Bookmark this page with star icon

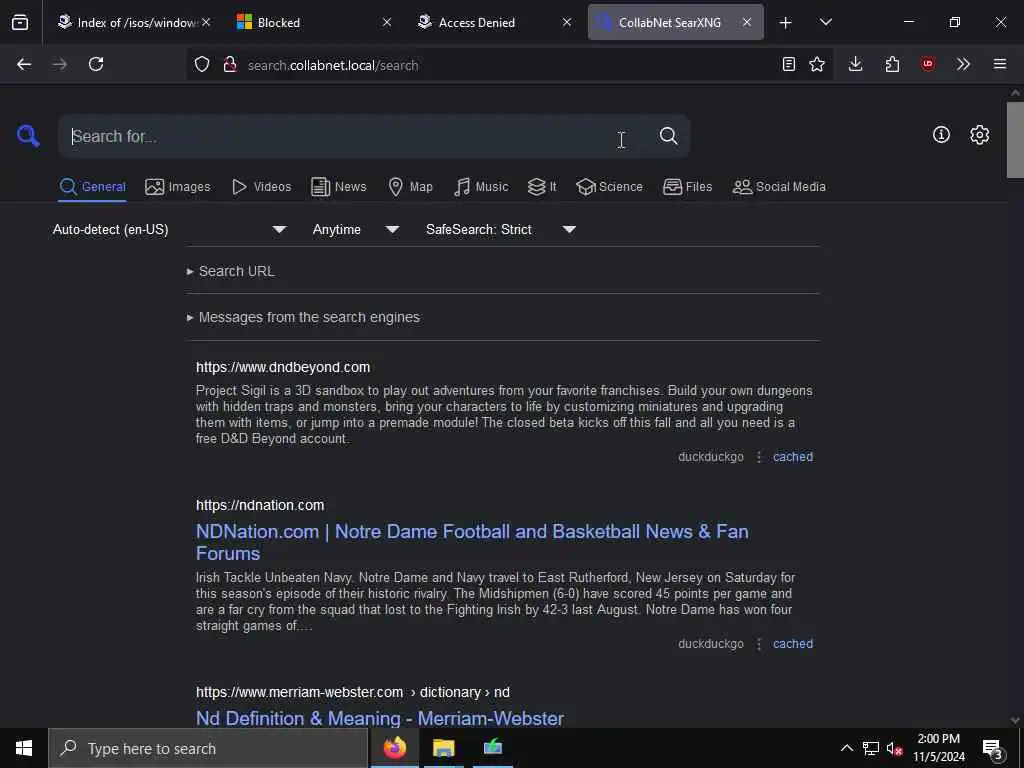click(817, 64)
